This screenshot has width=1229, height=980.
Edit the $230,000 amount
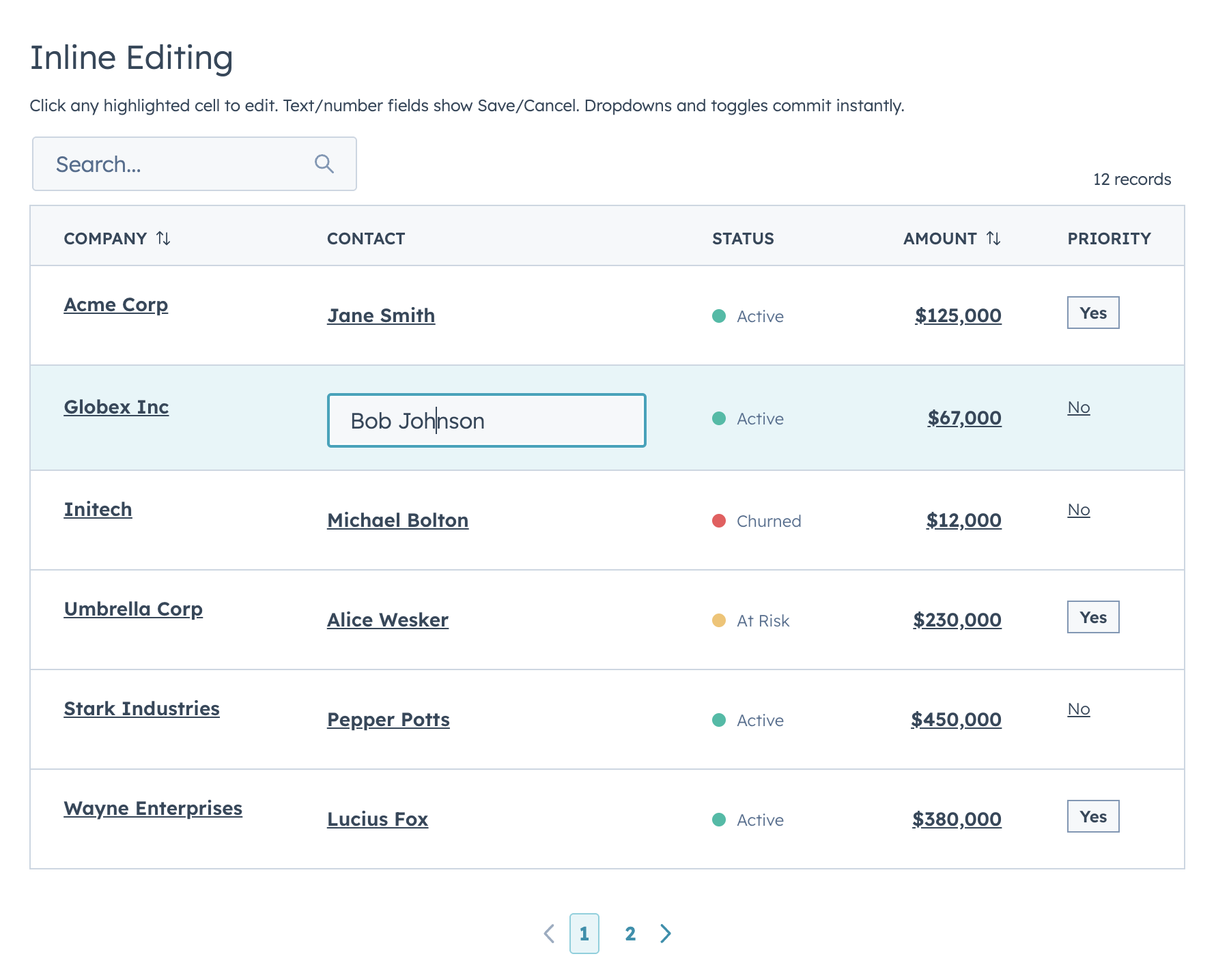[957, 620]
